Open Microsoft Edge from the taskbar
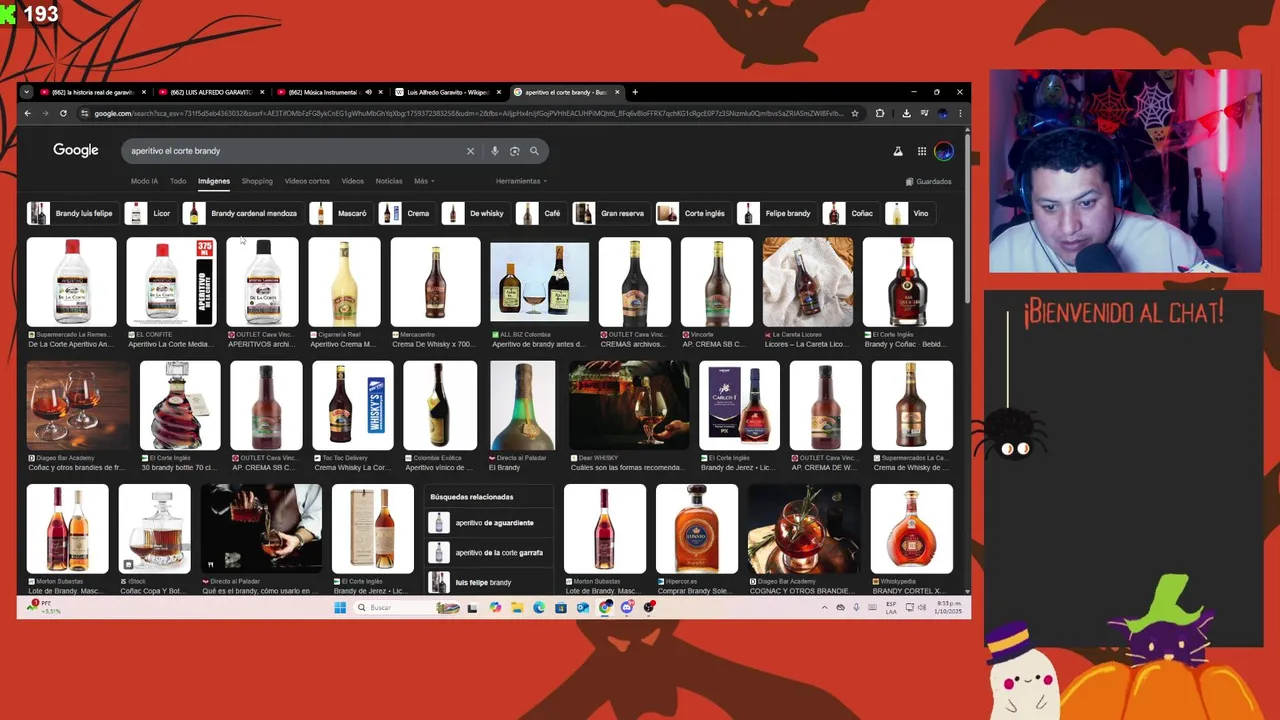This screenshot has height=720, width=1280. coord(539,608)
